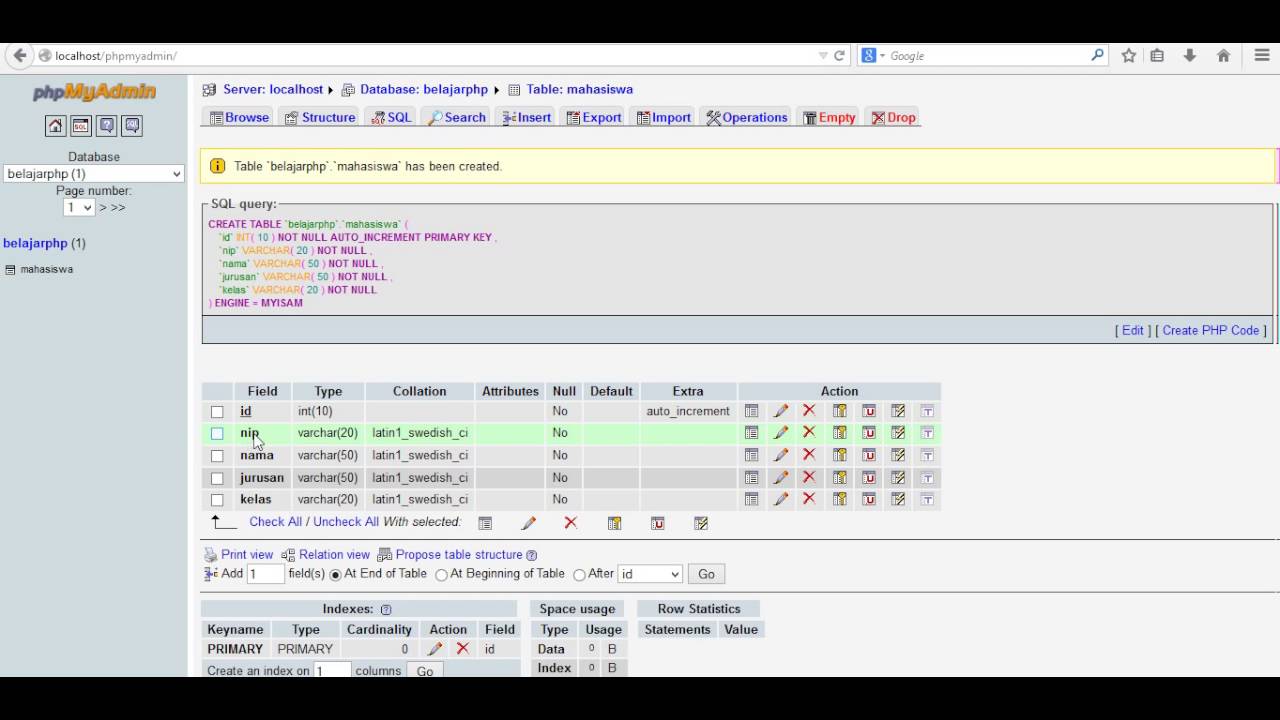Go to Firefox home page icon
The width and height of the screenshot is (1280, 720).
coord(1223,56)
